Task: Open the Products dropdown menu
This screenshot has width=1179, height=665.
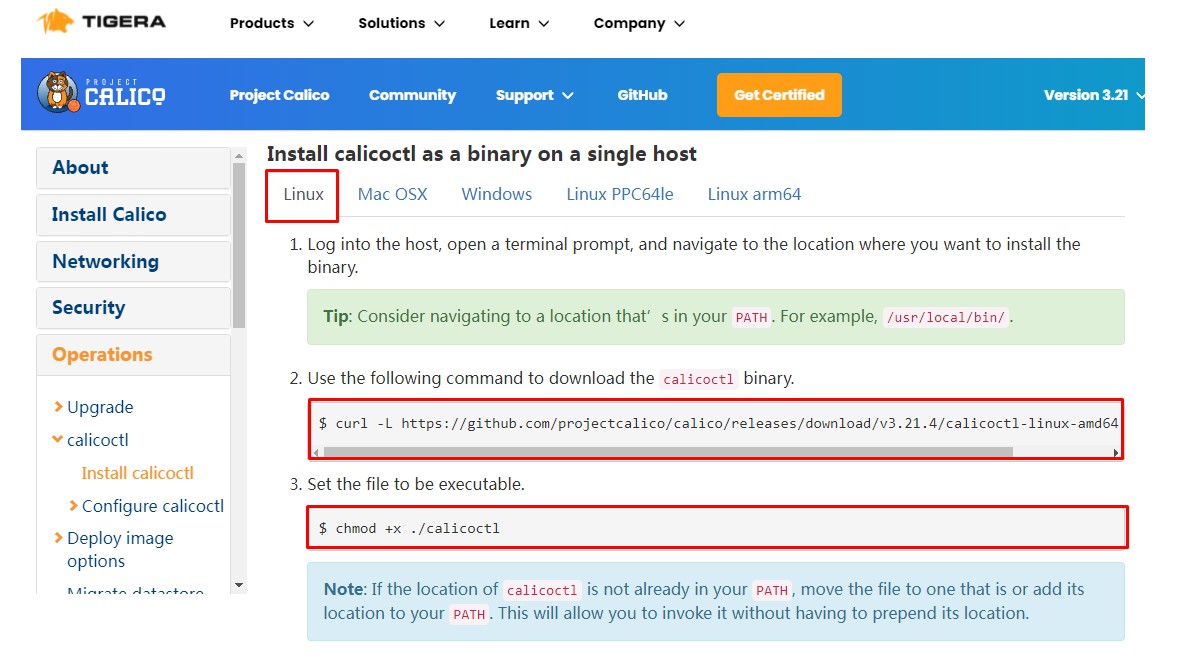Action: [271, 23]
